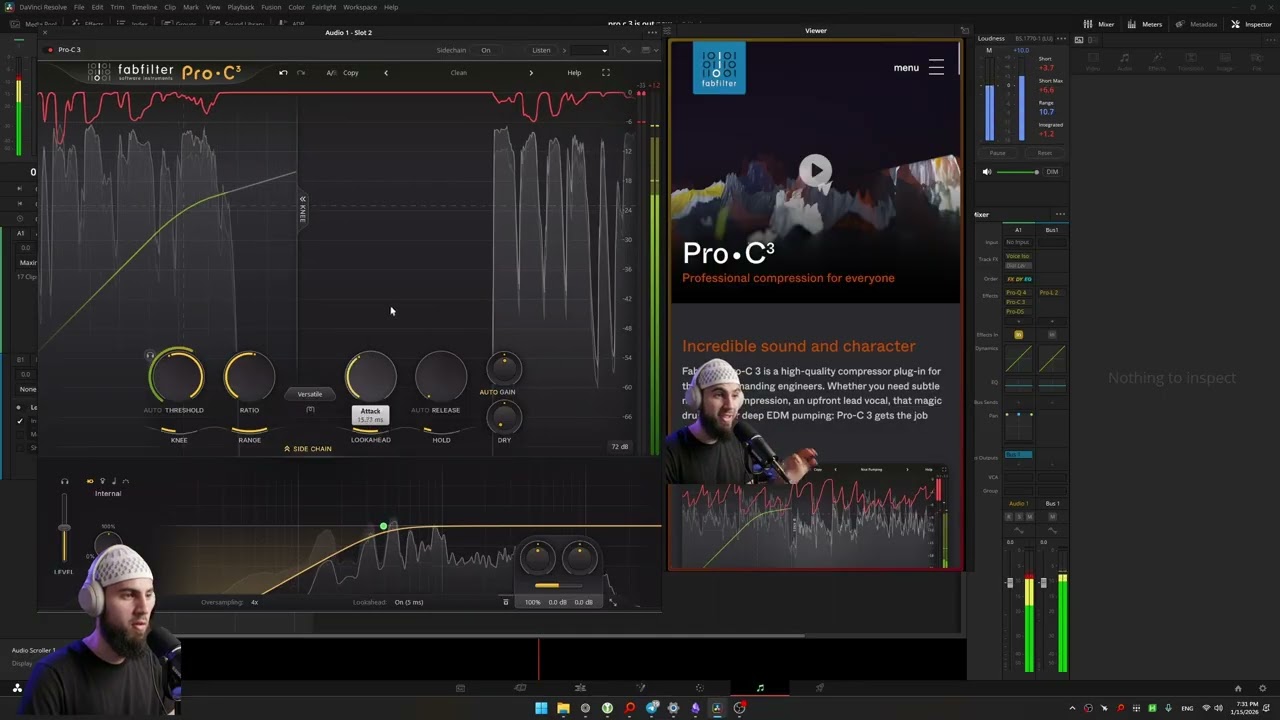Image resolution: width=1280 pixels, height=720 pixels.
Task: Toggle Auto Release
Action: [x=420, y=410]
